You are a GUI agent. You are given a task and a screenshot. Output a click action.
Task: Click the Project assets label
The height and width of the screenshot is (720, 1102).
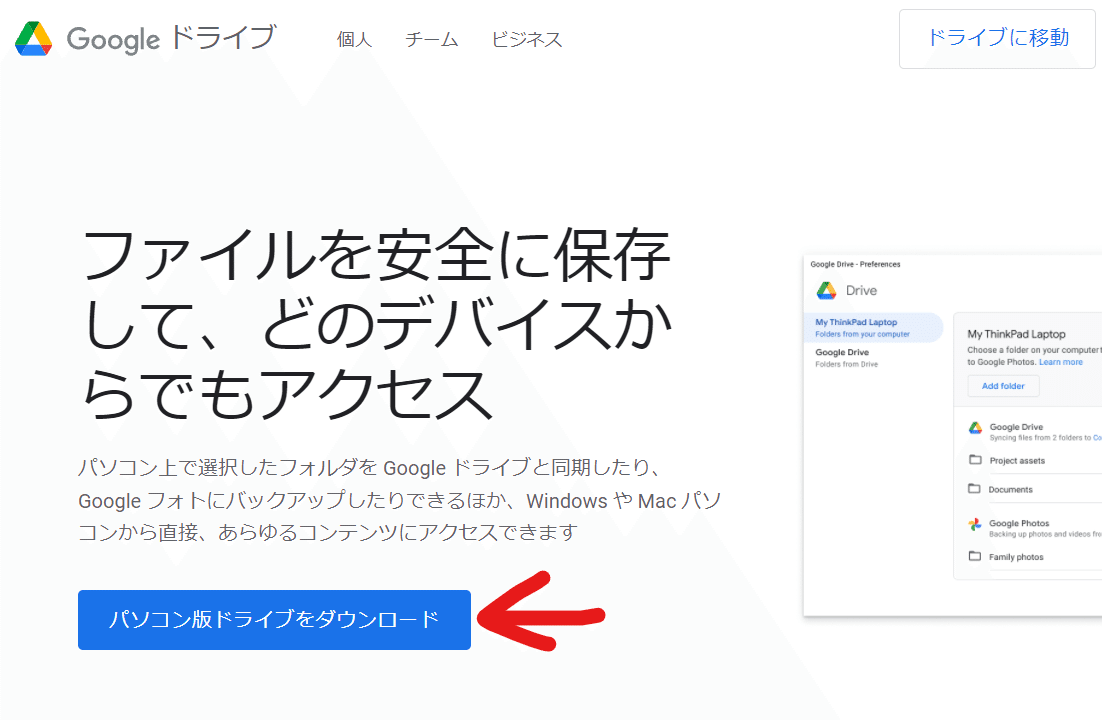(1017, 461)
